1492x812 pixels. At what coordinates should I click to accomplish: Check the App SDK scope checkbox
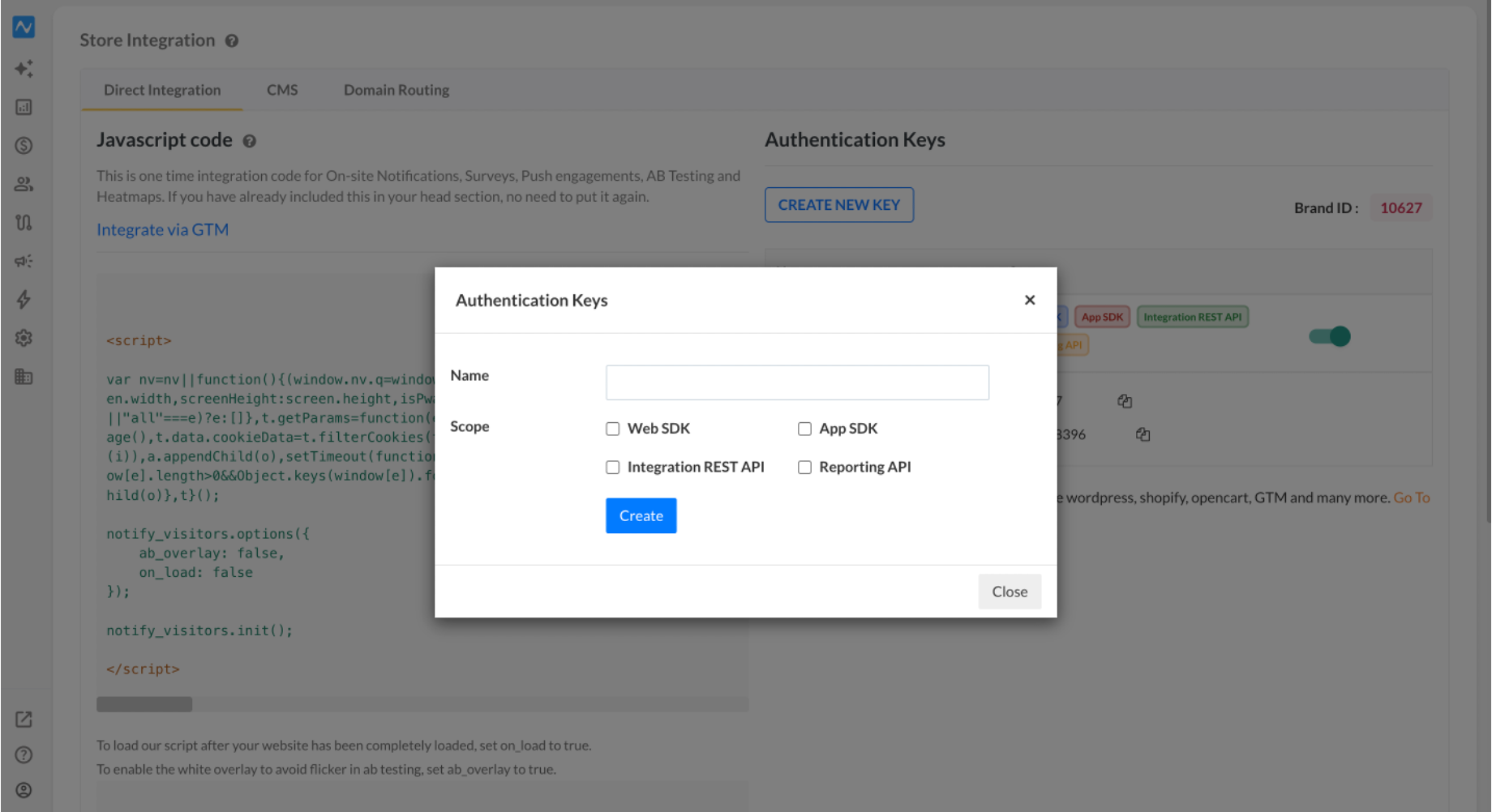[x=804, y=429]
